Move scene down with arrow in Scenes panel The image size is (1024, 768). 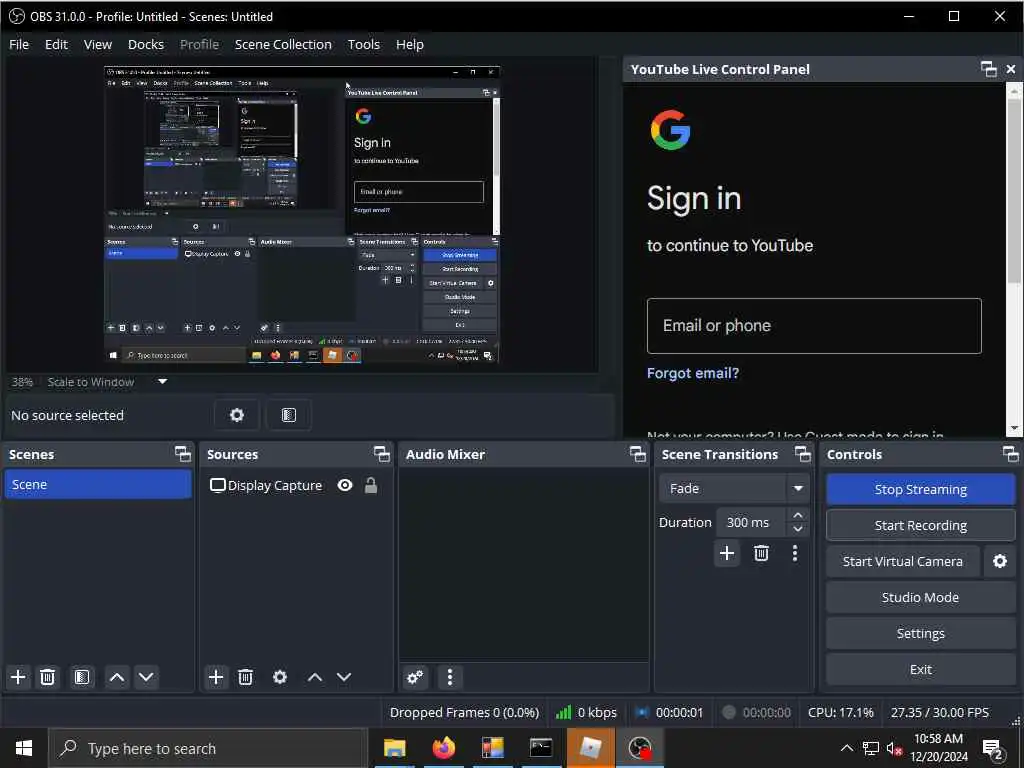pos(146,677)
